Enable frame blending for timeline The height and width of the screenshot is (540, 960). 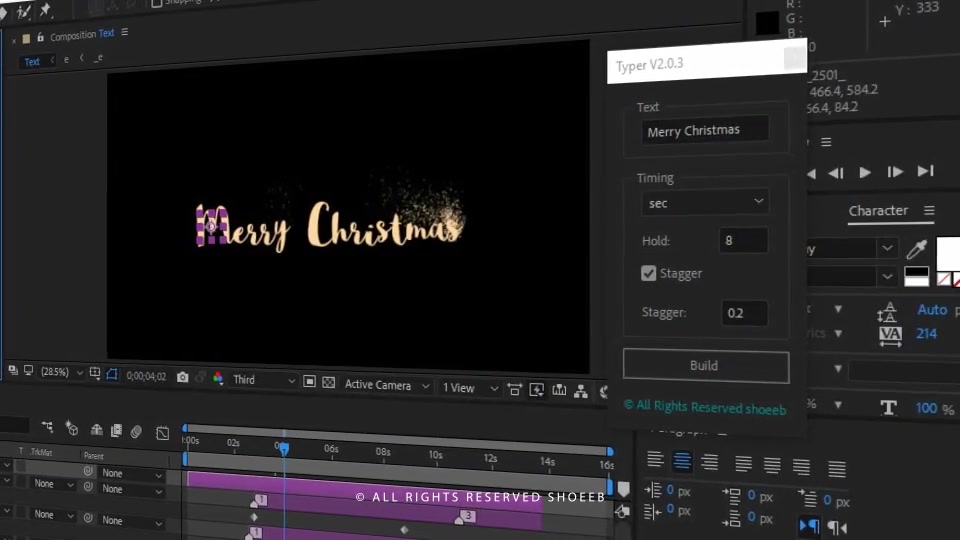(x=116, y=431)
